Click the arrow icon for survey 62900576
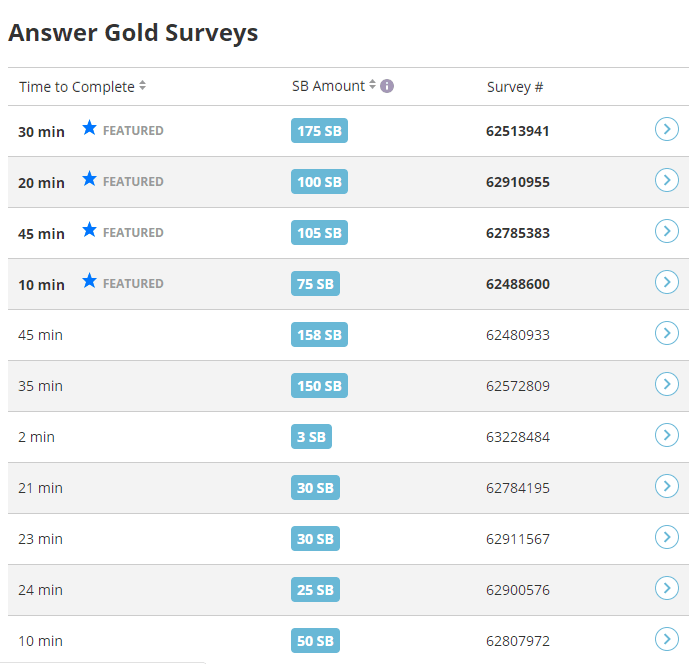This screenshot has height=664, width=698. point(666,588)
